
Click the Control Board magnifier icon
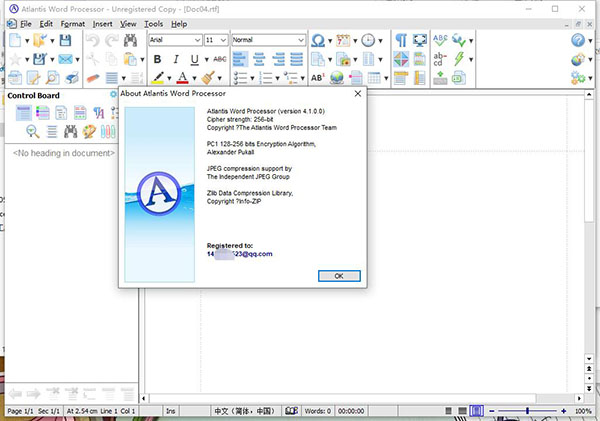(33, 132)
